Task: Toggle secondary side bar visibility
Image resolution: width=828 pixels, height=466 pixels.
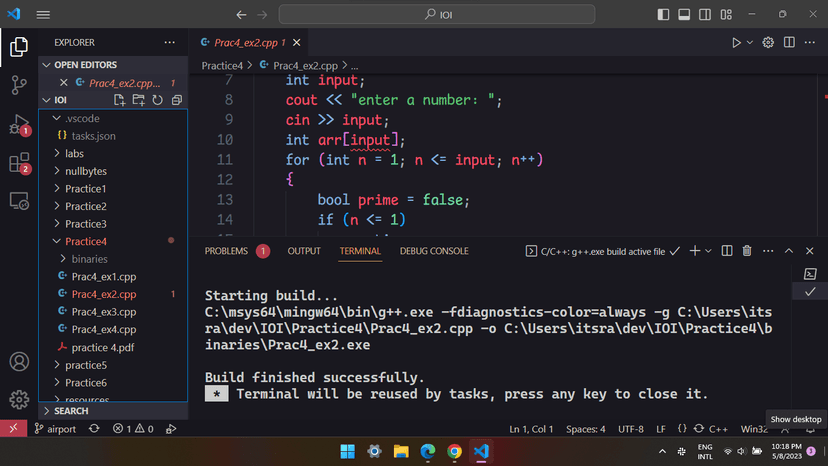Action: click(x=707, y=14)
